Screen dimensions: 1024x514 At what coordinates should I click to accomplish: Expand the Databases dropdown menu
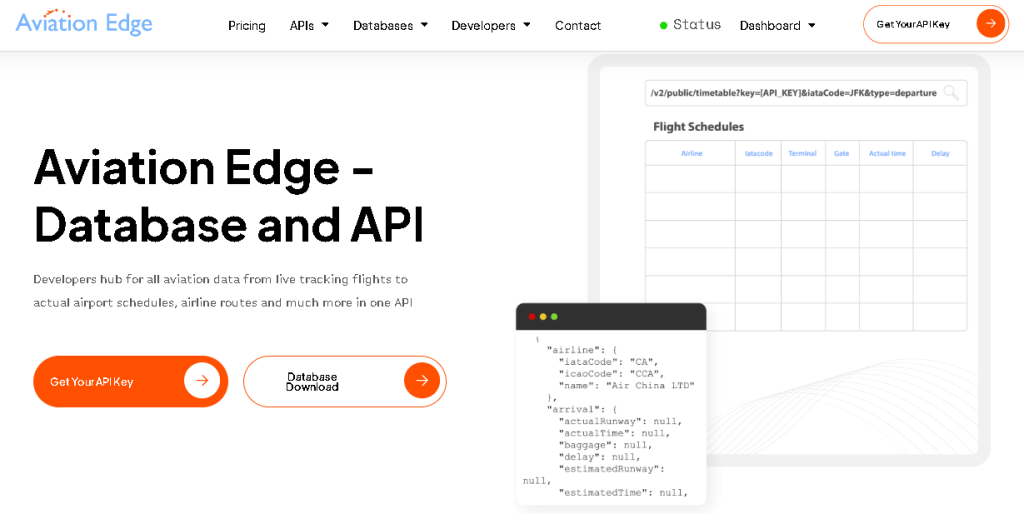pyautogui.click(x=391, y=25)
